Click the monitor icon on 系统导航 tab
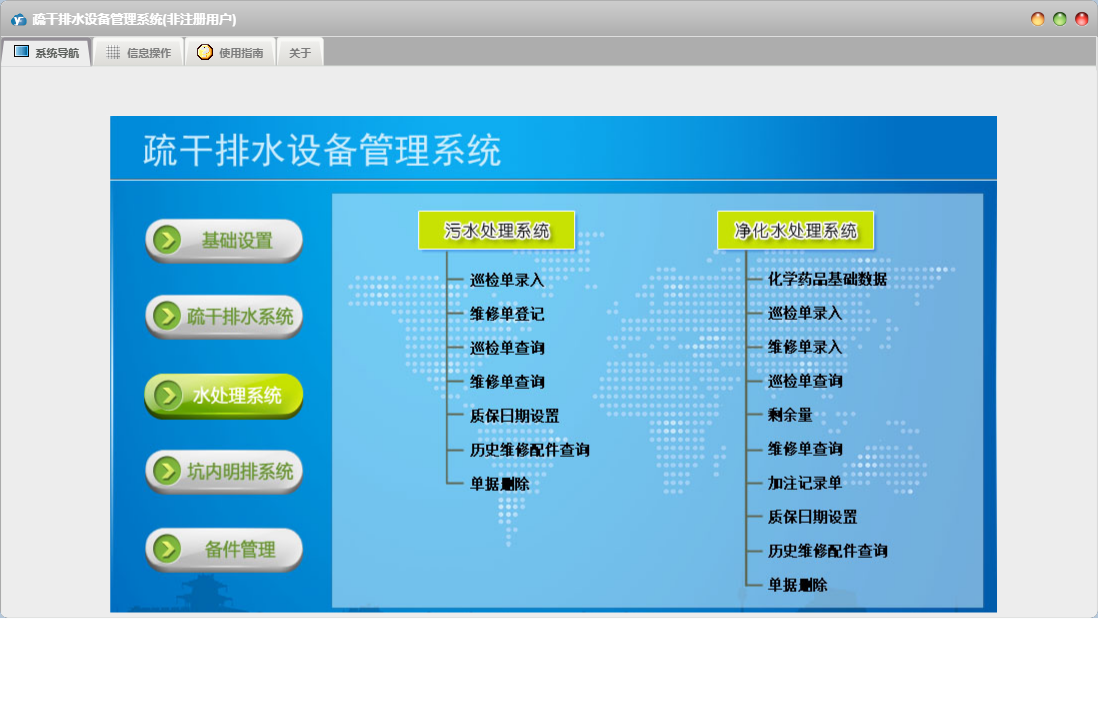Viewport: 1098px width, 719px height. point(22,52)
